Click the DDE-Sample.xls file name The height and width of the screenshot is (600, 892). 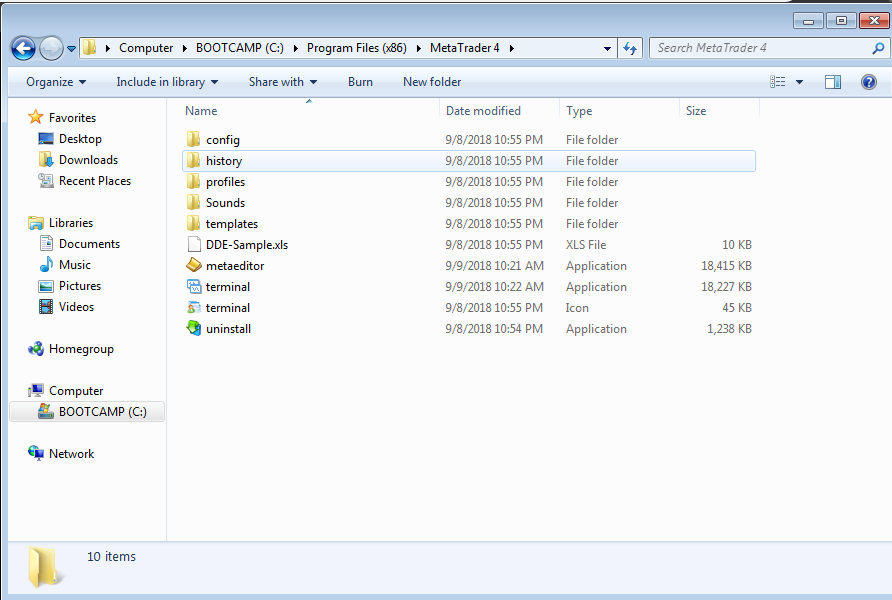247,245
